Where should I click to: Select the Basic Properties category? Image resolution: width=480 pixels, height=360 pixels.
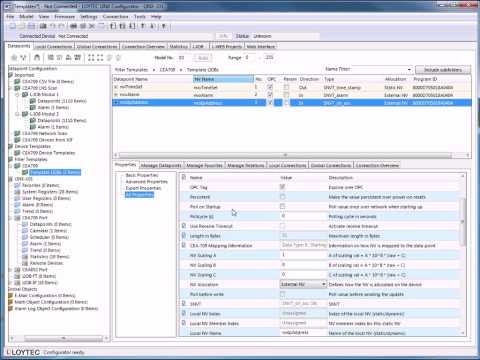[x=142, y=175]
